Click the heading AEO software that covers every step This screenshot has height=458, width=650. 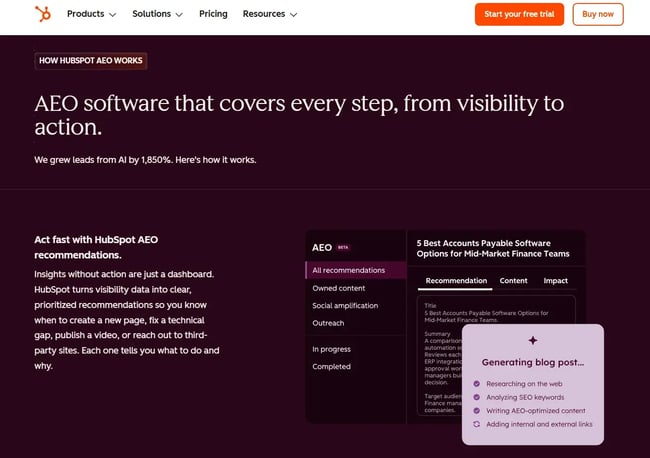pyautogui.click(x=299, y=115)
